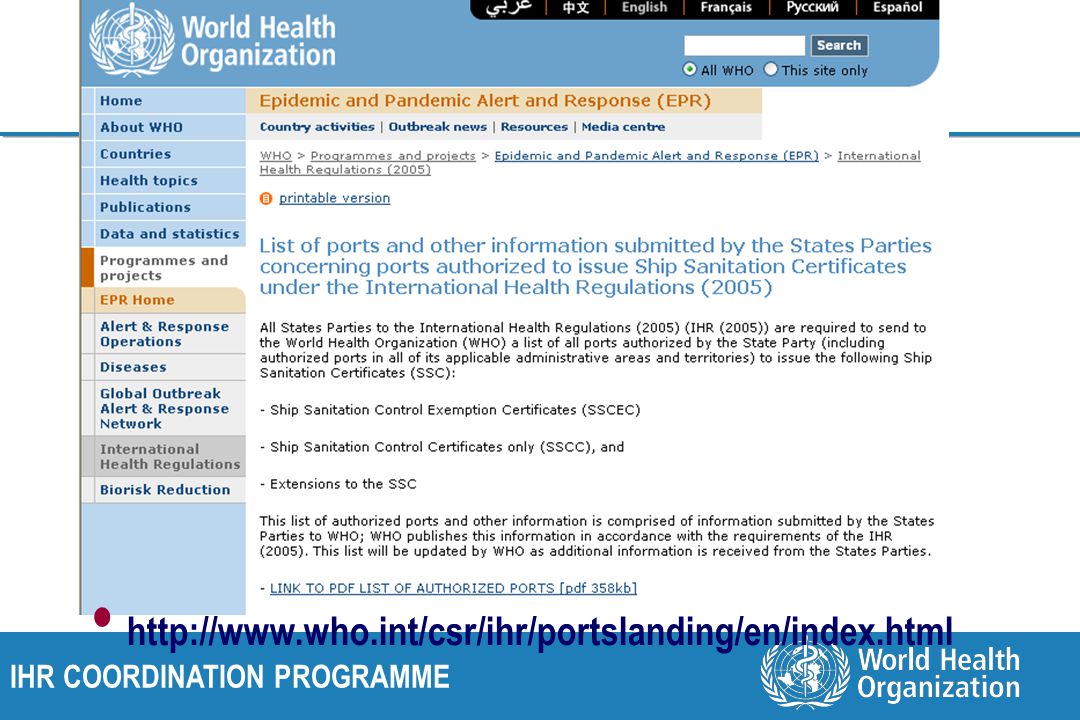Focus the search text field
The height and width of the screenshot is (720, 1080).
click(x=744, y=45)
